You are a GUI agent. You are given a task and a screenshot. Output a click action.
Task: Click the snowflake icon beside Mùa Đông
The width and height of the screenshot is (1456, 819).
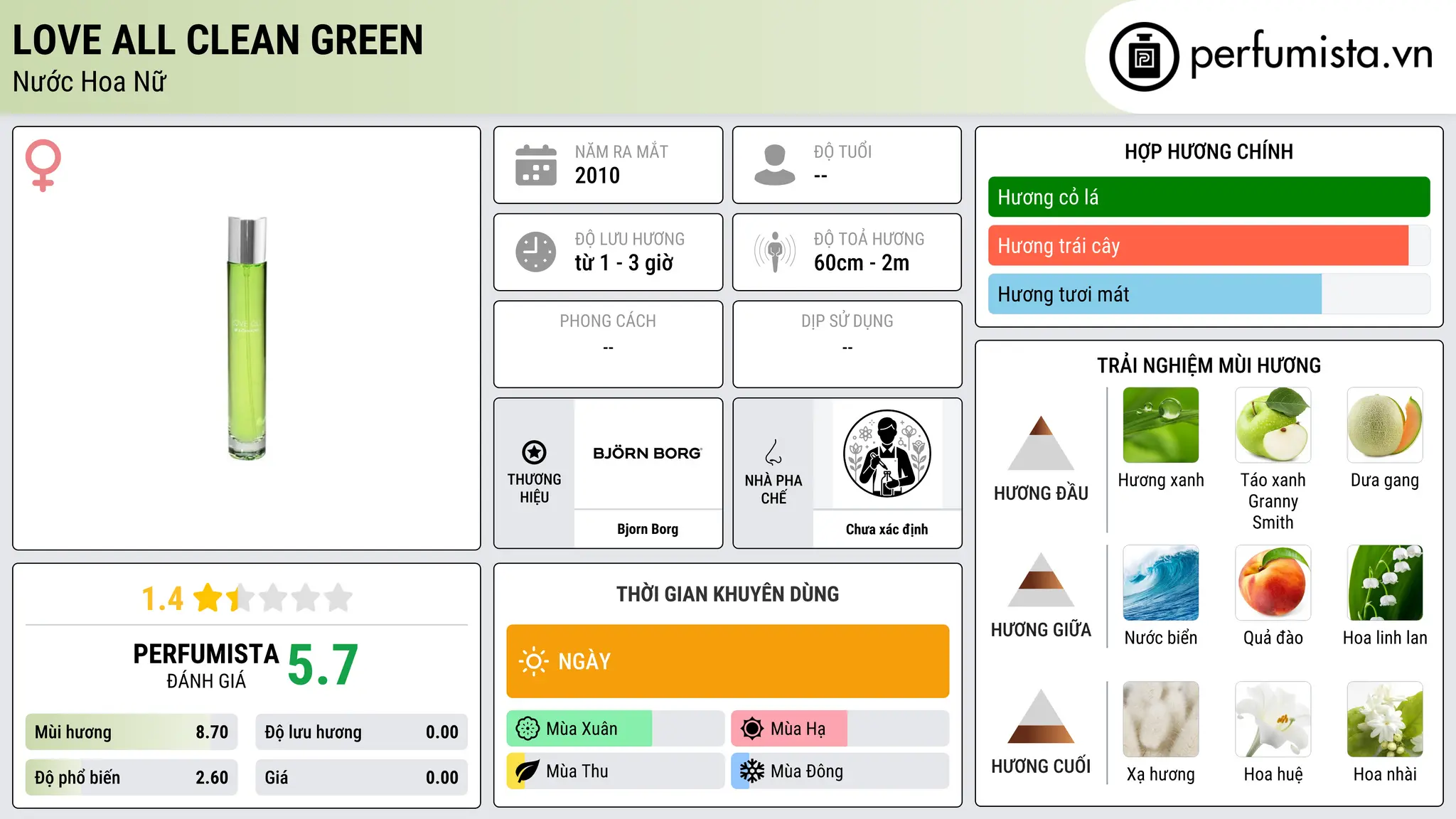coord(752,771)
